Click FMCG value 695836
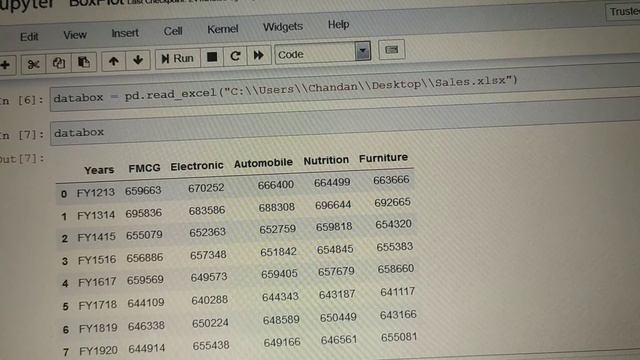 click(x=144, y=213)
